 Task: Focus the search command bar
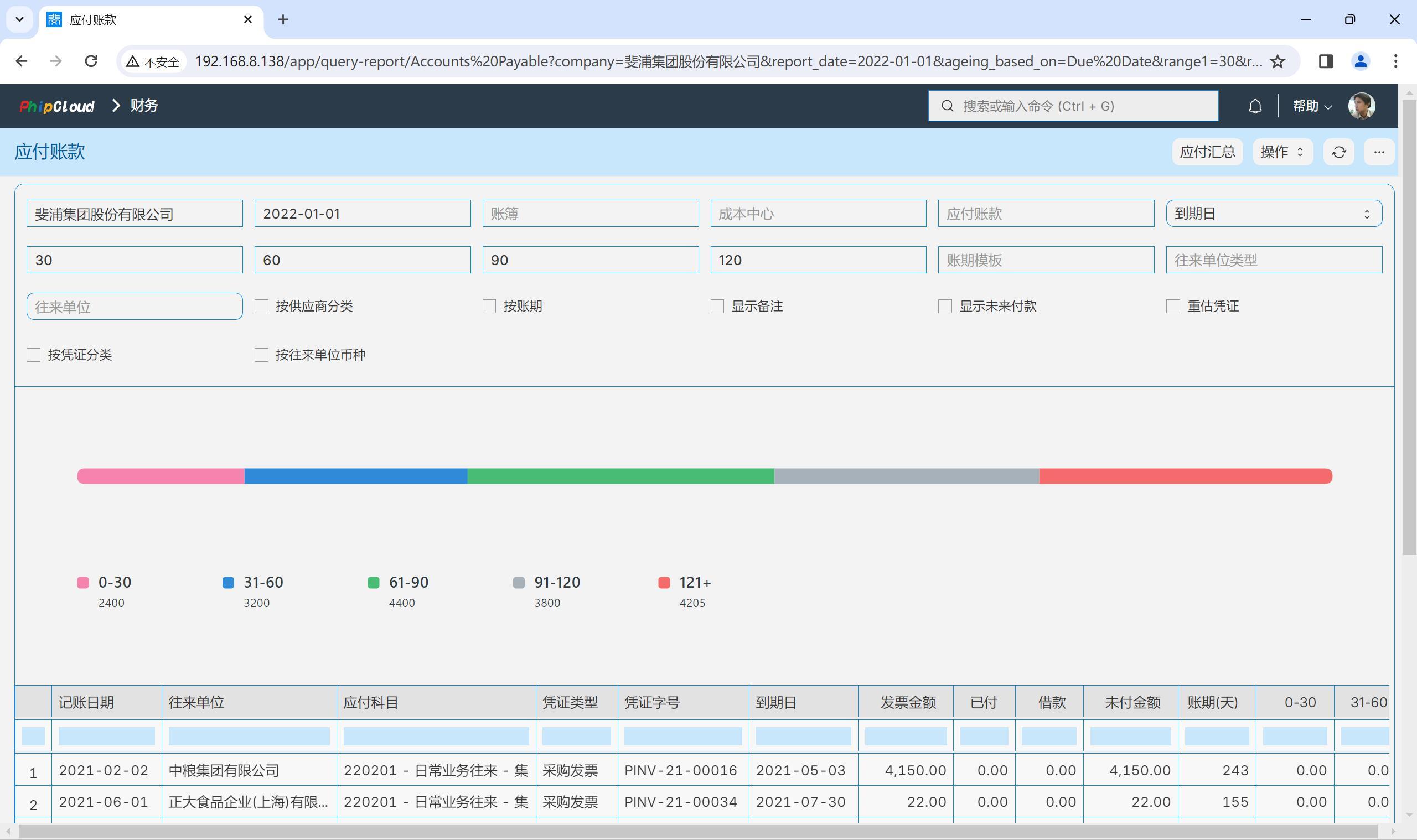coord(1073,106)
